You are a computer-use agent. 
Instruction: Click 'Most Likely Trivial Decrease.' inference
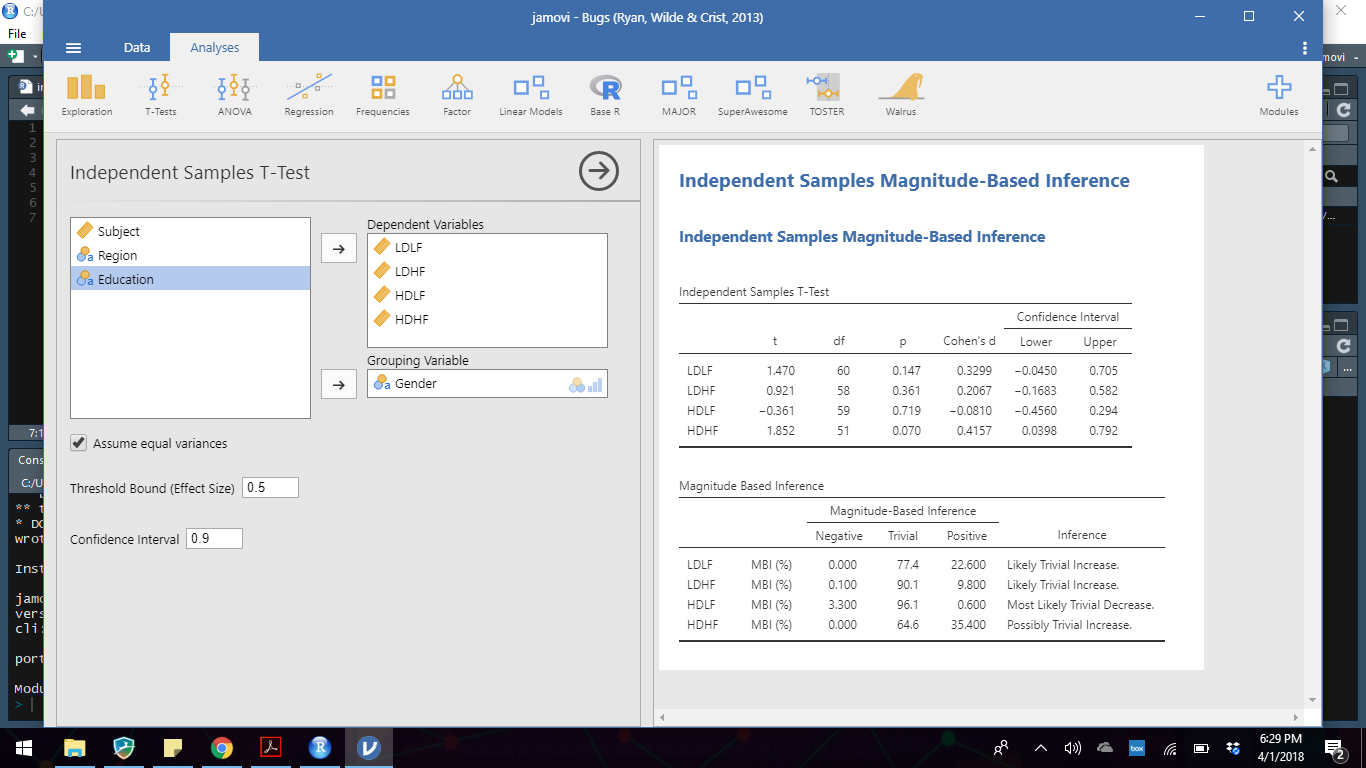(1080, 605)
